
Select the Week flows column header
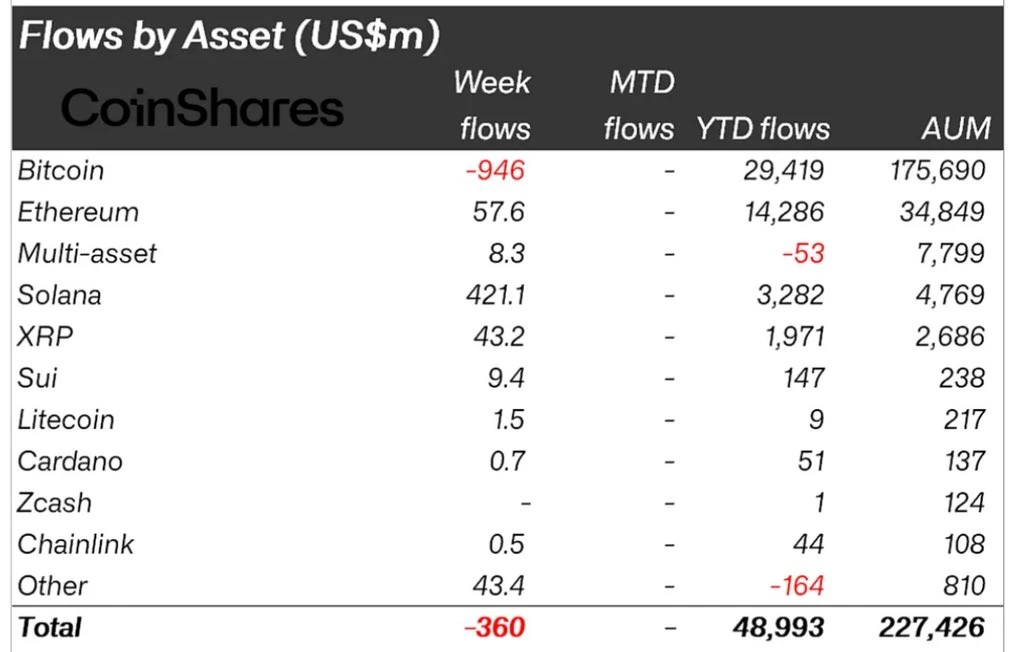[492, 105]
